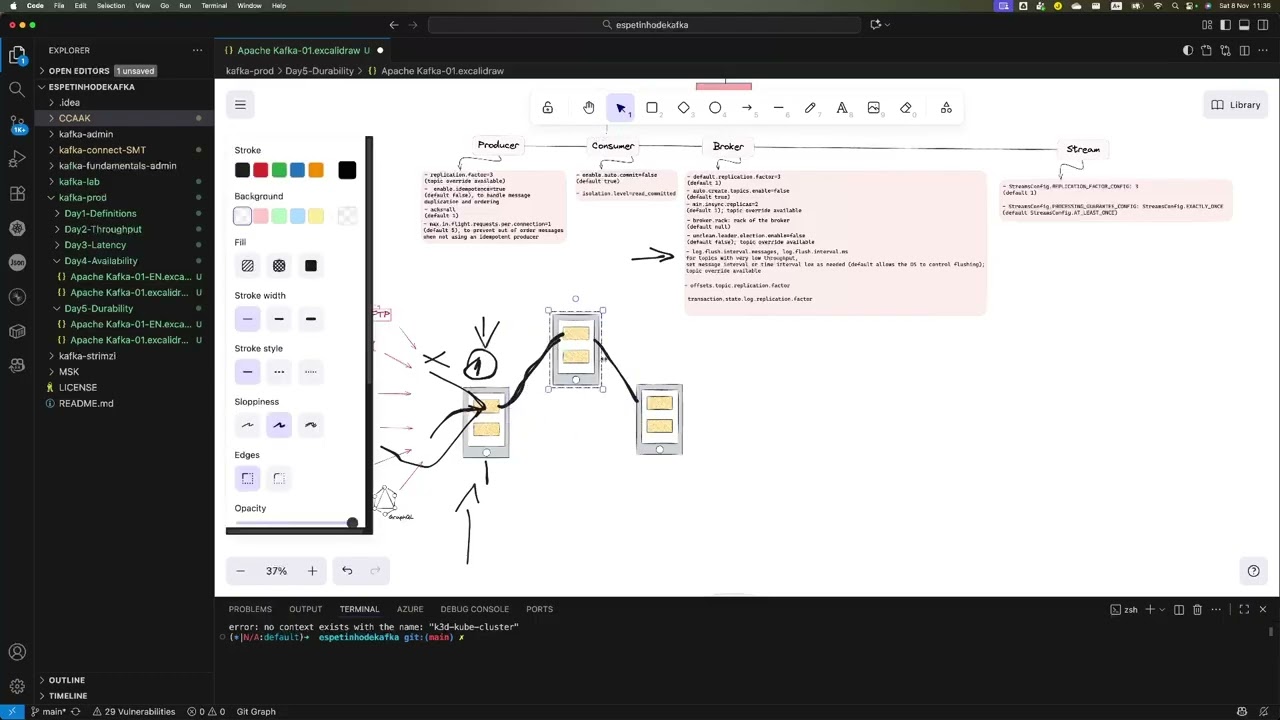Open the Terminal menu in menu bar
Image resolution: width=1280 pixels, height=720 pixels.
coord(214,6)
